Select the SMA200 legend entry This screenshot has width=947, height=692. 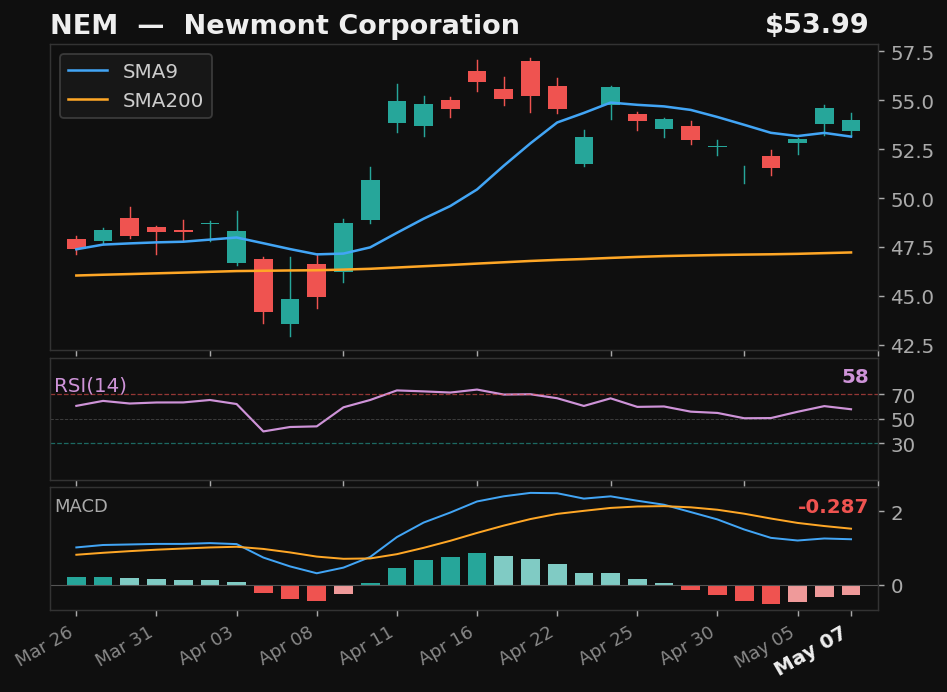pyautogui.click(x=135, y=100)
